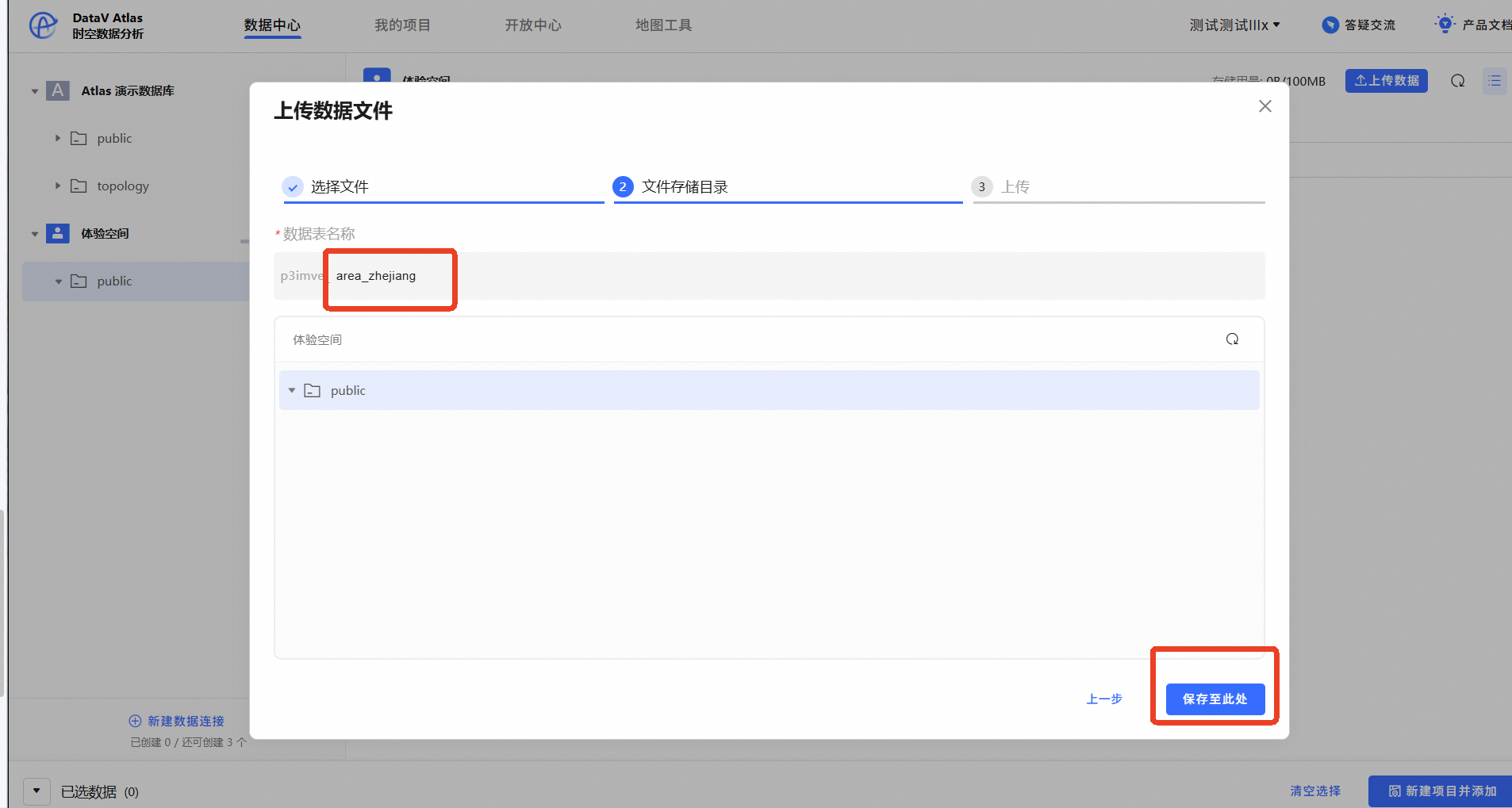Toggle the list view icon at top right
This screenshot has width=1512, height=808.
coord(1495,81)
